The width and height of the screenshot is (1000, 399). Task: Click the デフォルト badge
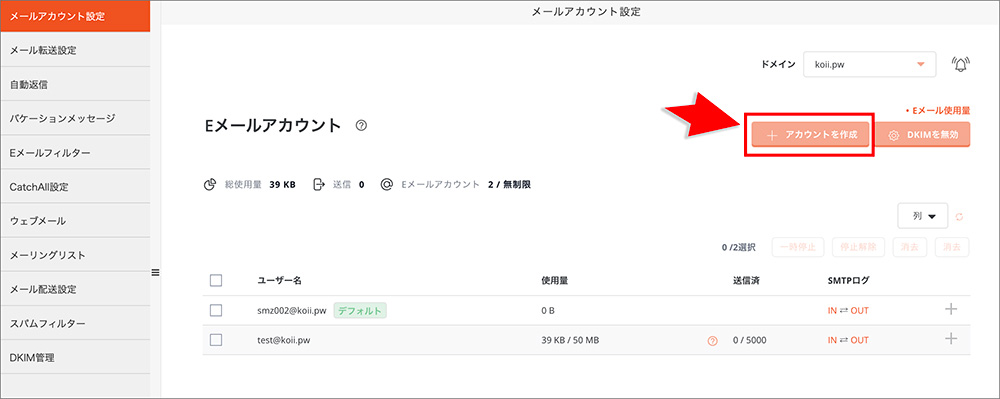coord(360,310)
